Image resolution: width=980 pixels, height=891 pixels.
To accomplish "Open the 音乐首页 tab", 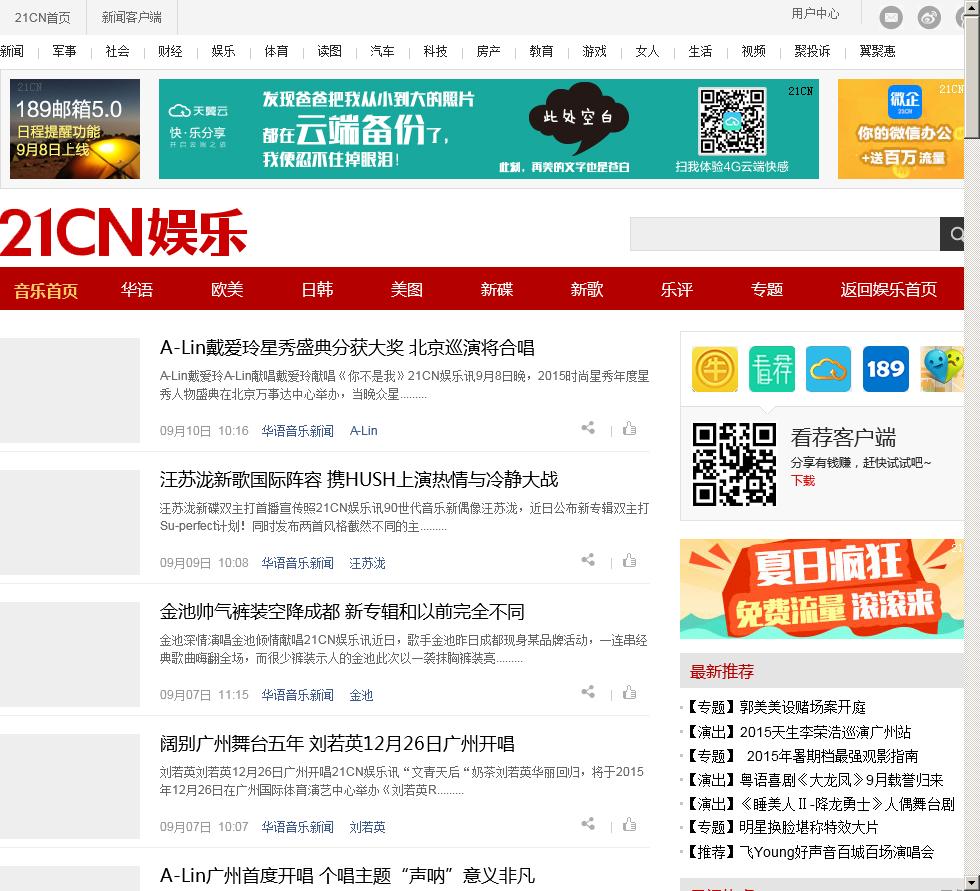I will 46,290.
